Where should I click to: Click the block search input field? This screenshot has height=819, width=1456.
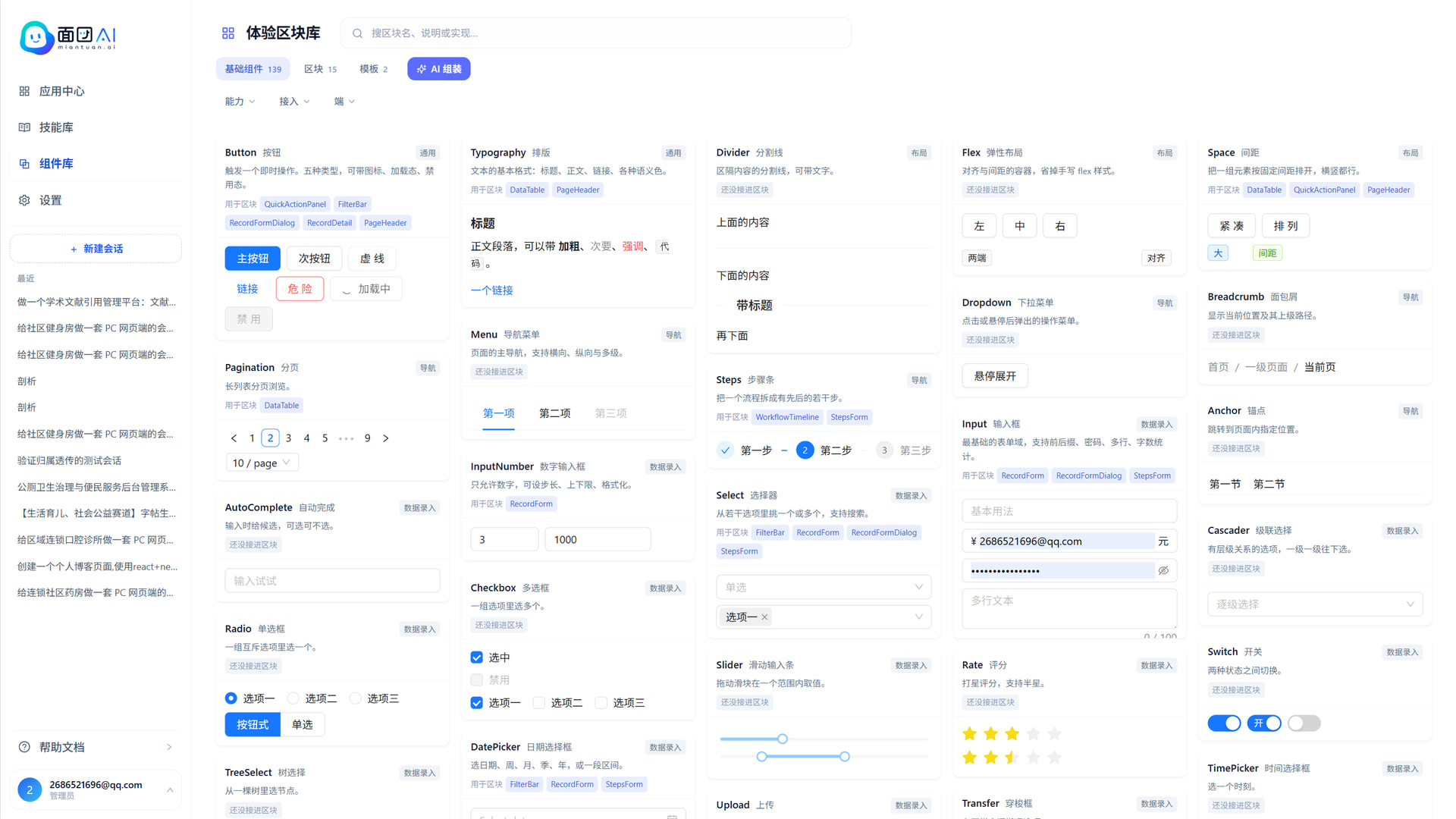[x=596, y=33]
